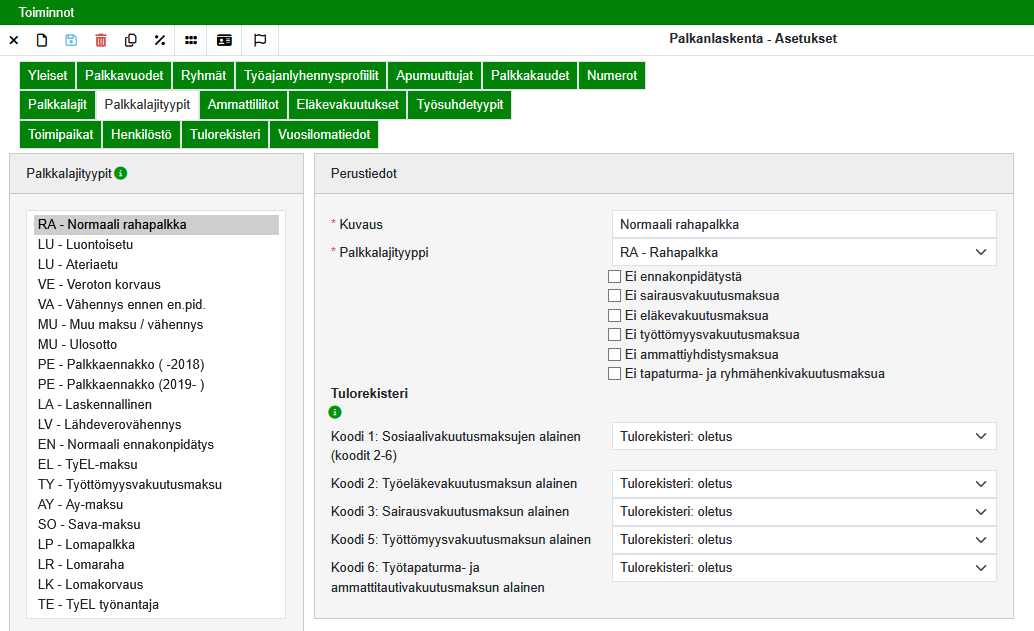Toggle the Ei eläkevakuutusmaksua checkbox
The height and width of the screenshot is (631, 1034).
point(615,316)
